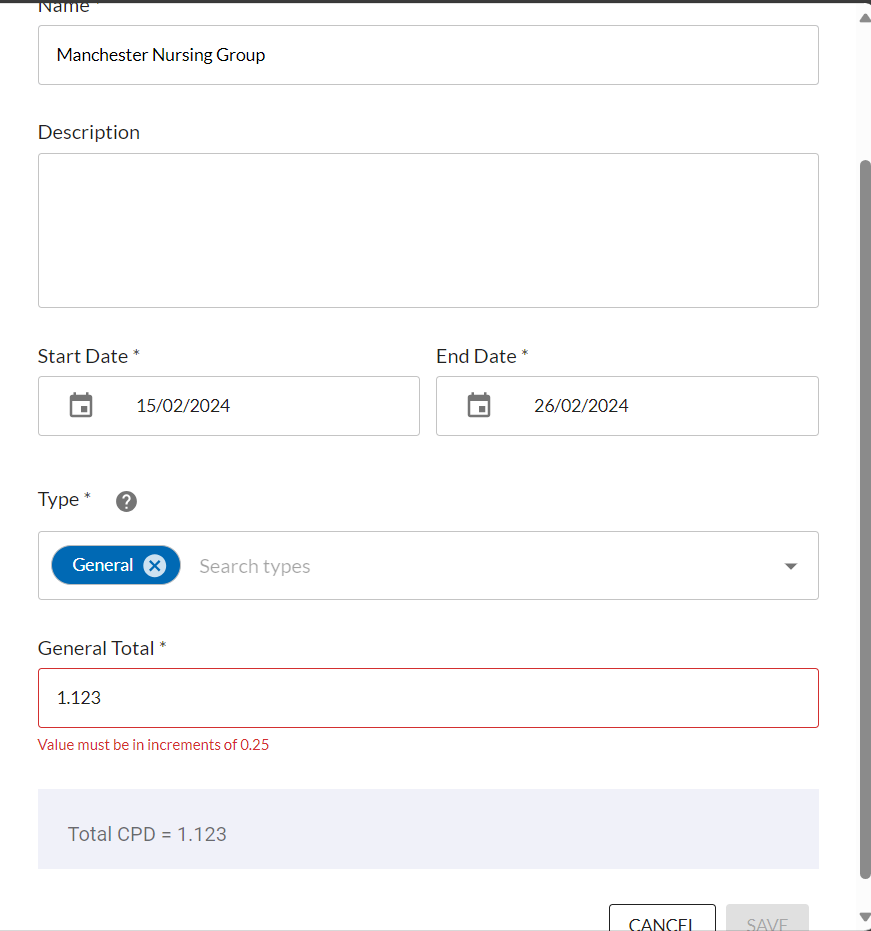Viewport: 871px width, 931px height.
Task: Remove the General chip with its X icon
Action: (154, 566)
